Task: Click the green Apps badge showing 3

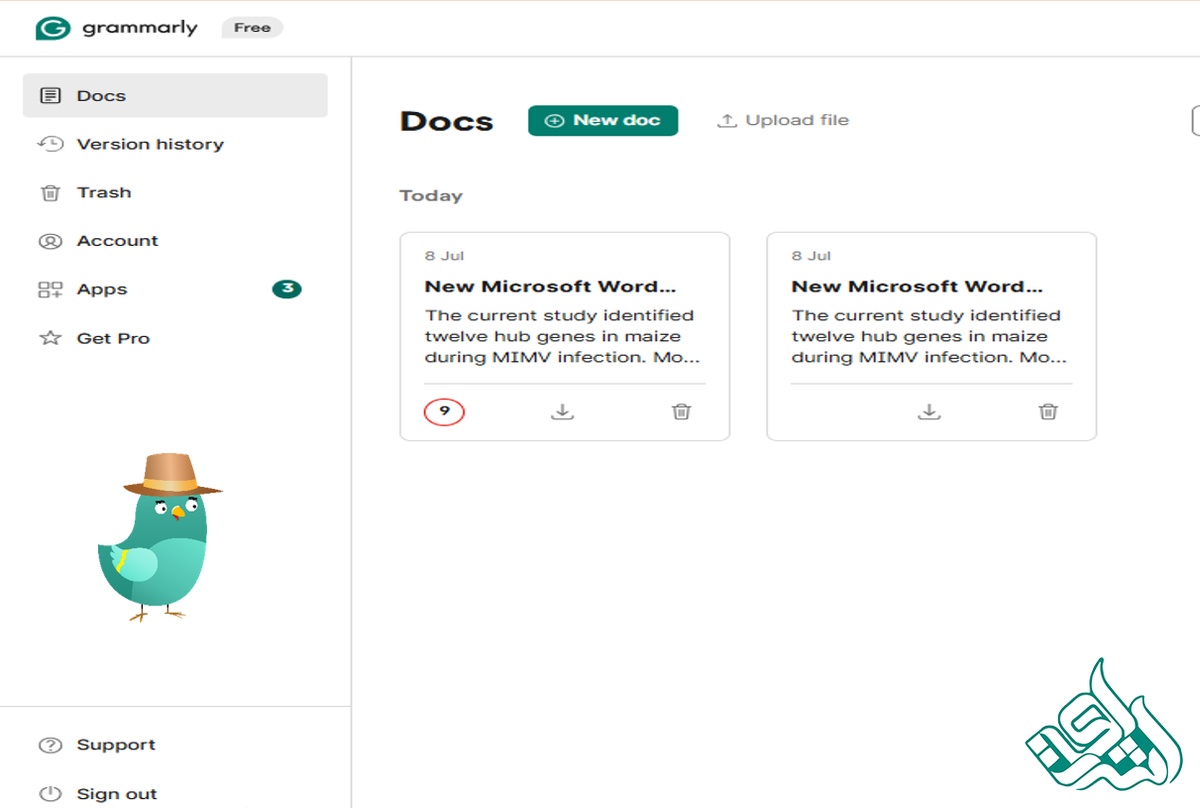Action: point(287,289)
